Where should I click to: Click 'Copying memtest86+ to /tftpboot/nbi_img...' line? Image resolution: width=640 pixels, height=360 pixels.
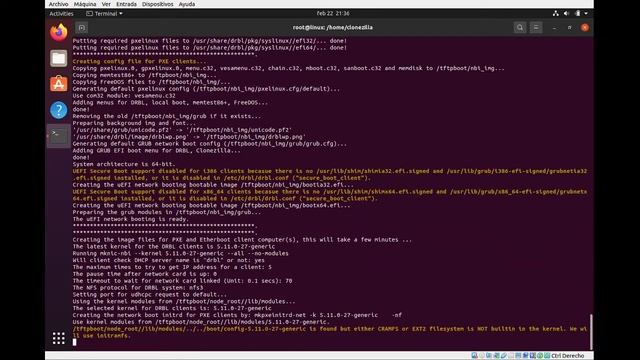click(x=144, y=75)
